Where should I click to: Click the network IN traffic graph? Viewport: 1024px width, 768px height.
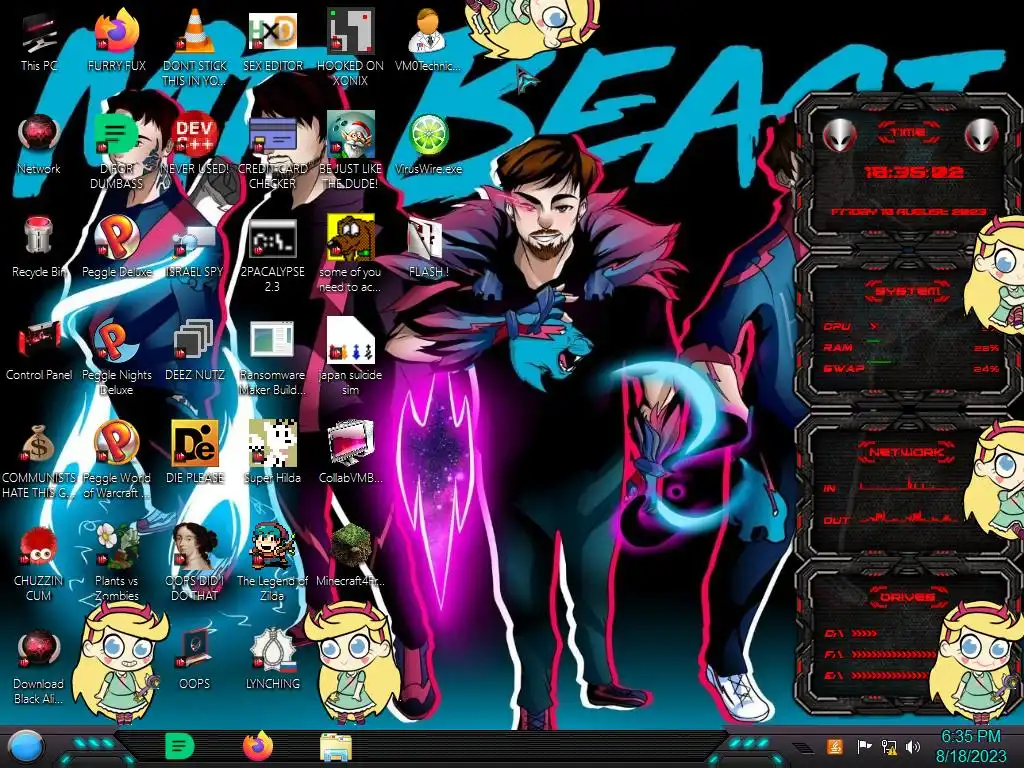click(x=909, y=485)
